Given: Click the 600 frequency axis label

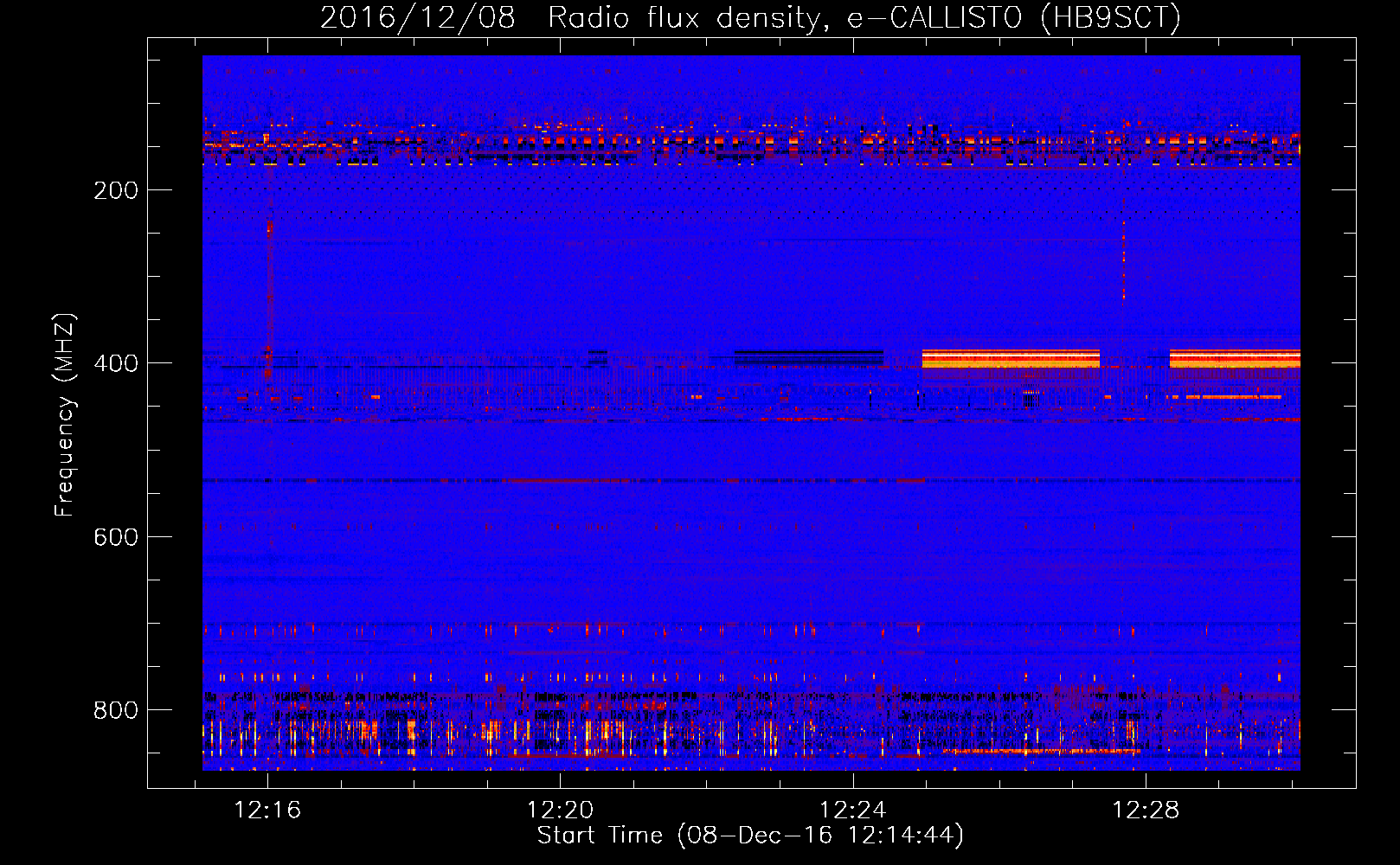Looking at the screenshot, I should point(116,537).
